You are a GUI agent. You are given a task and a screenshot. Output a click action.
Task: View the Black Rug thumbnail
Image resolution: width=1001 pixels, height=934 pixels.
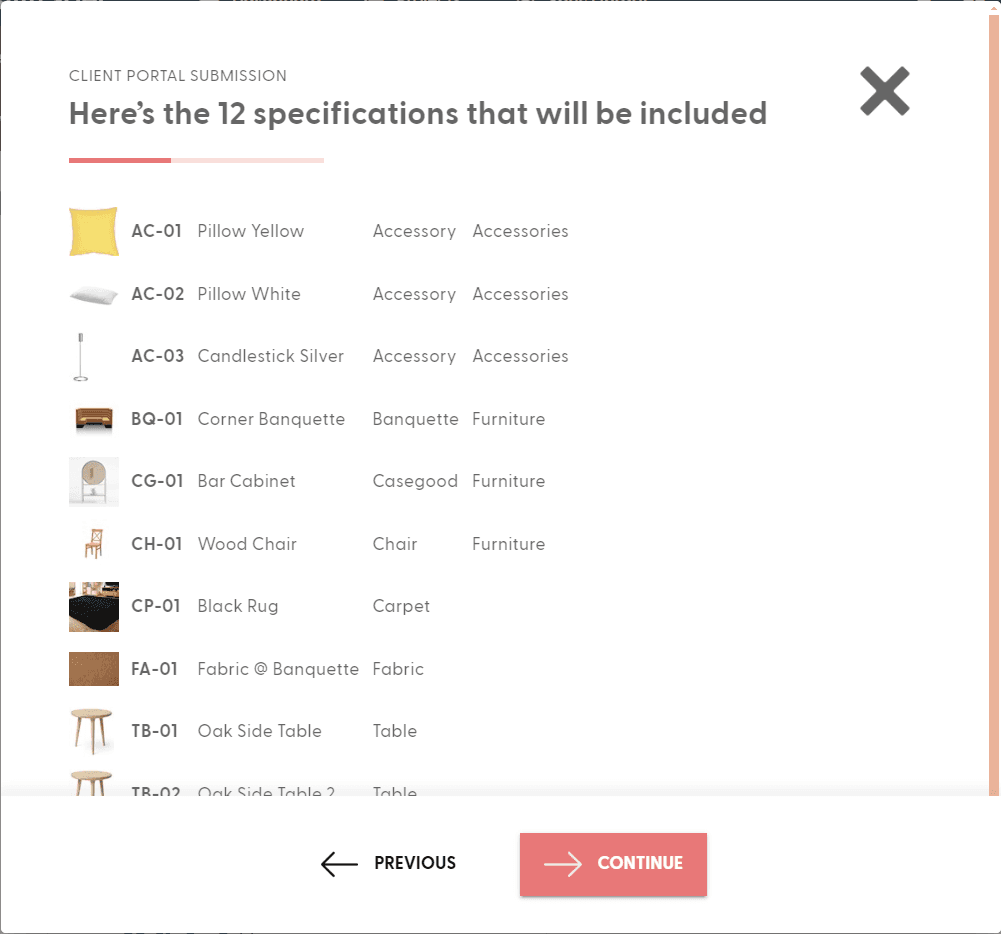(x=93, y=606)
